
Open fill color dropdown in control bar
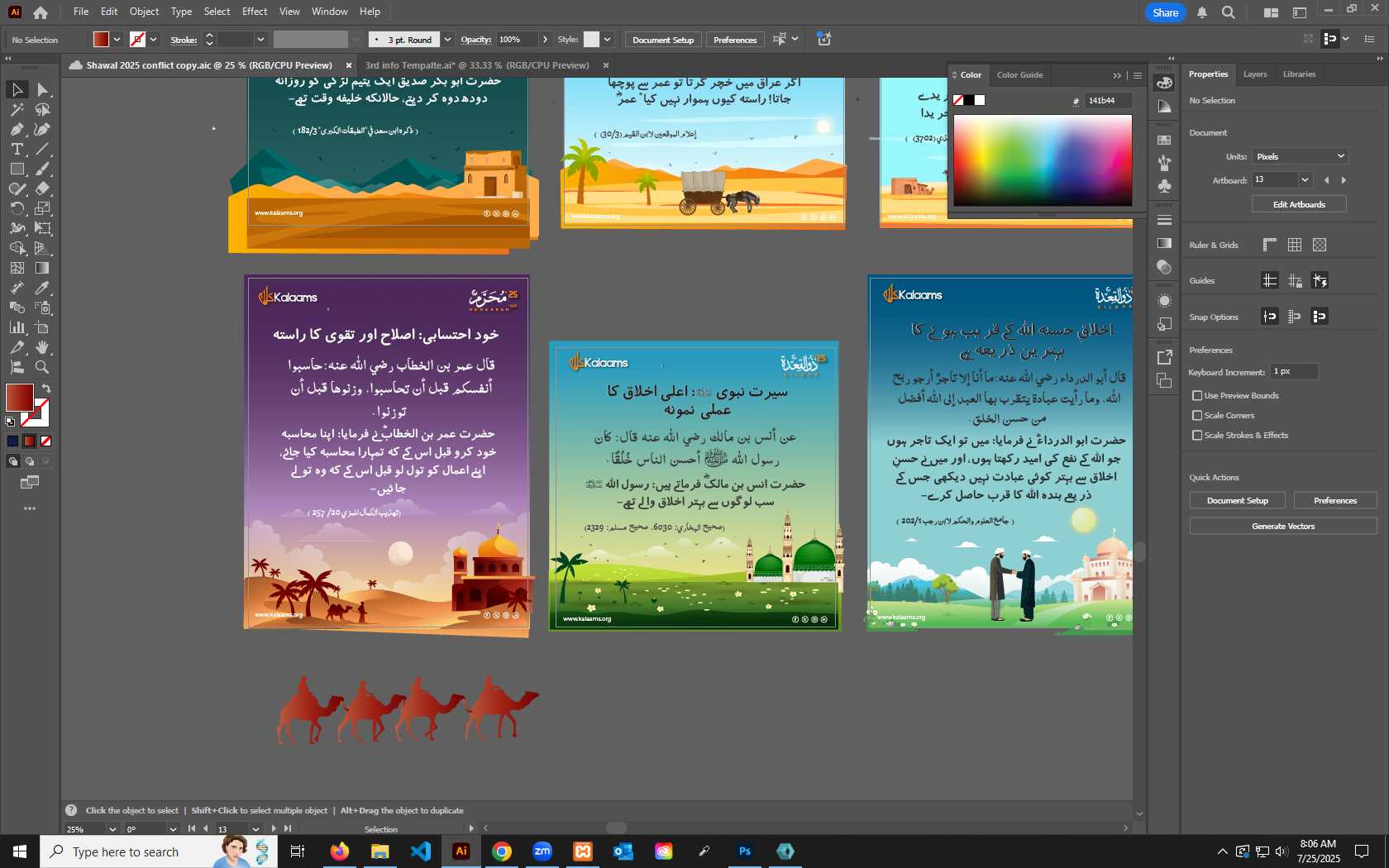(117, 40)
